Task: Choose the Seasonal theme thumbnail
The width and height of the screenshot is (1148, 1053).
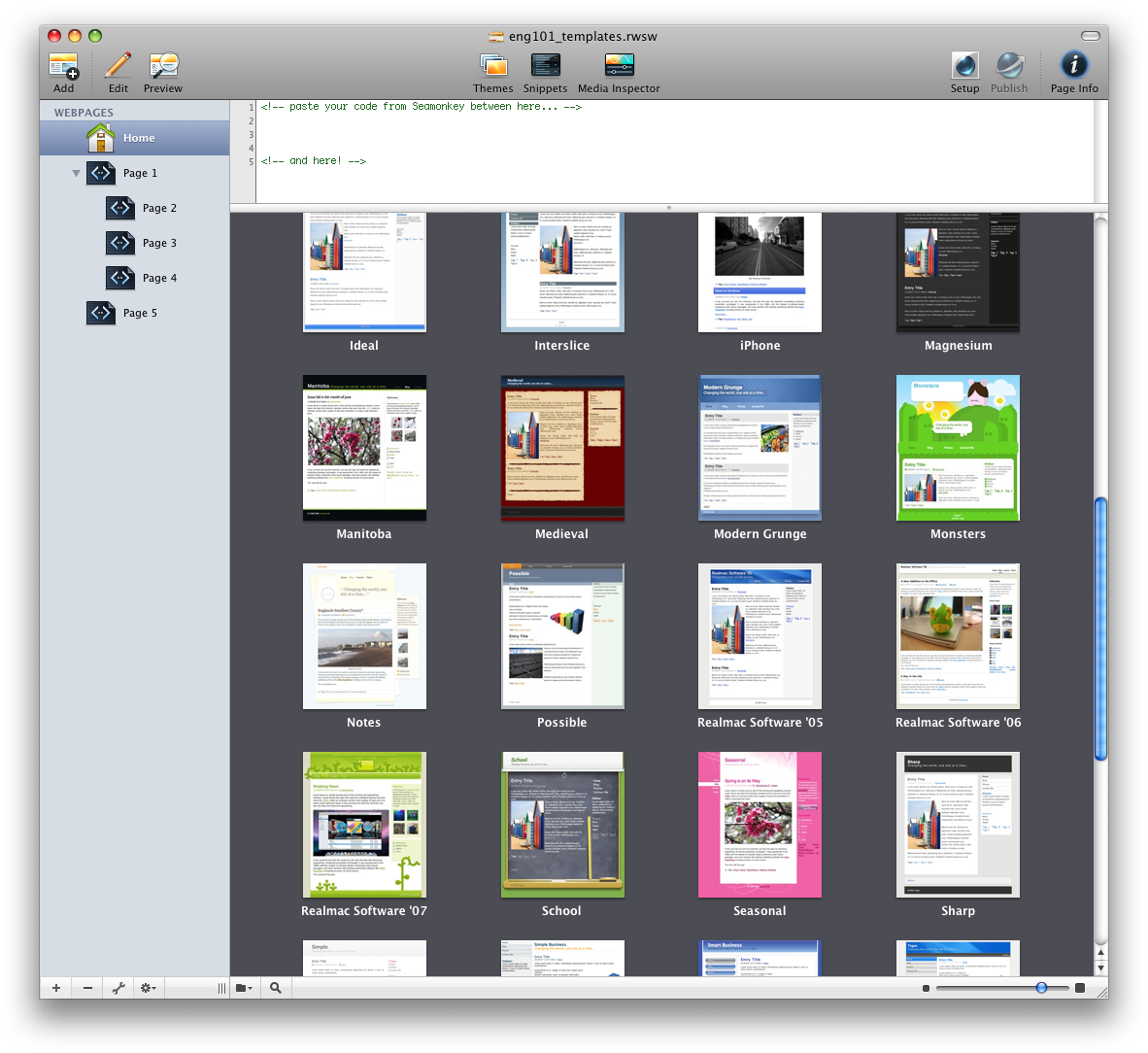Action: click(x=760, y=825)
